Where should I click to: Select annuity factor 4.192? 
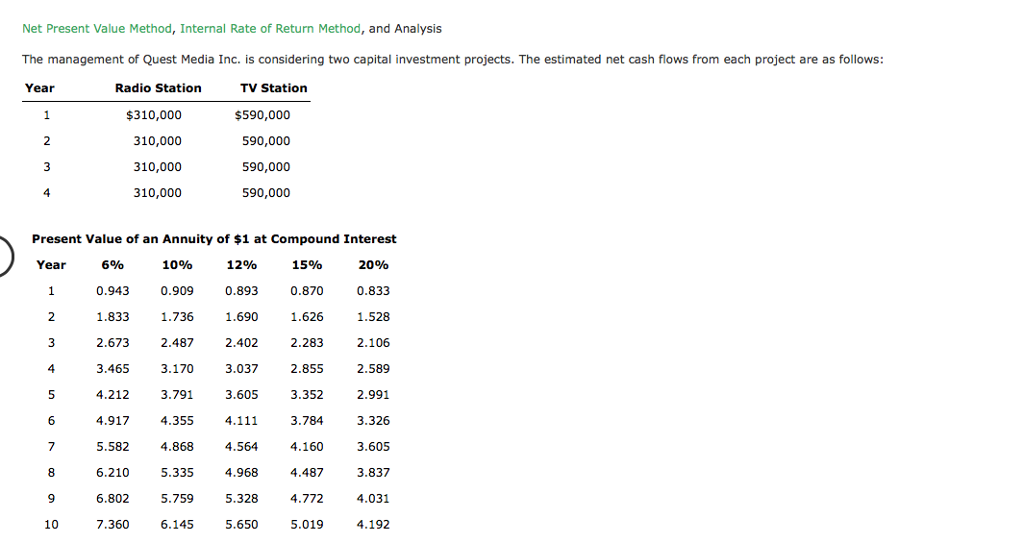(373, 525)
